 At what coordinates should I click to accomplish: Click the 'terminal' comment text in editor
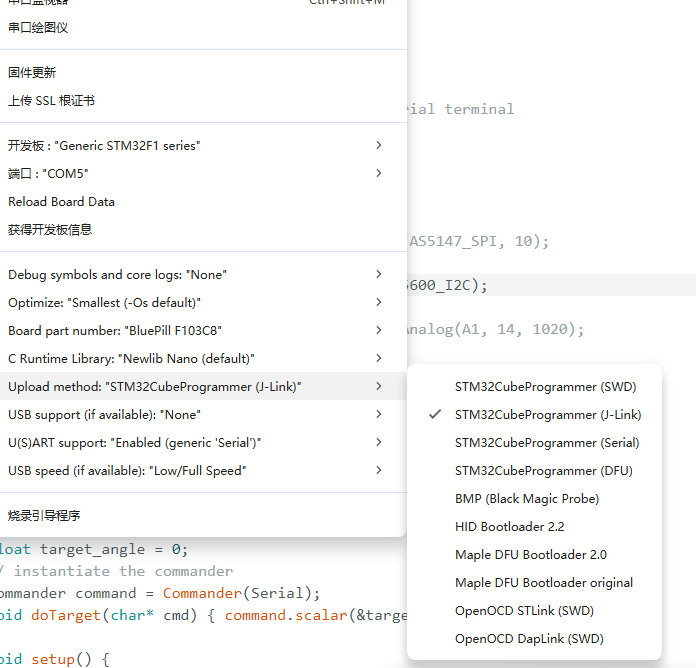click(479, 109)
